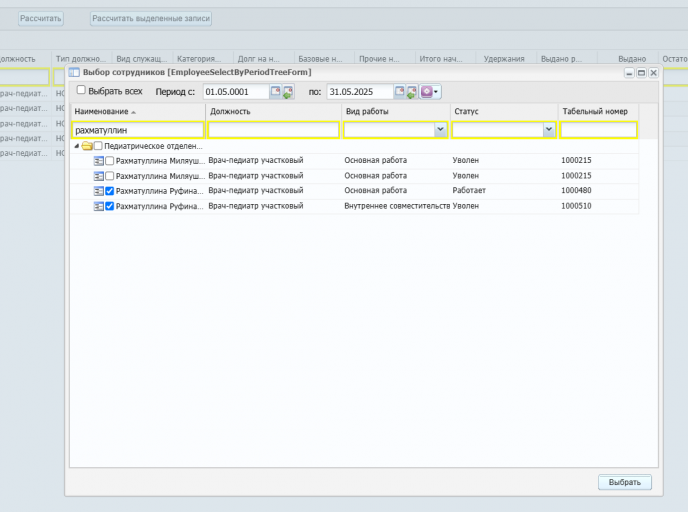Check the Педиатрическое отделение folder checkbox
This screenshot has height=512, width=688.
pos(98,145)
